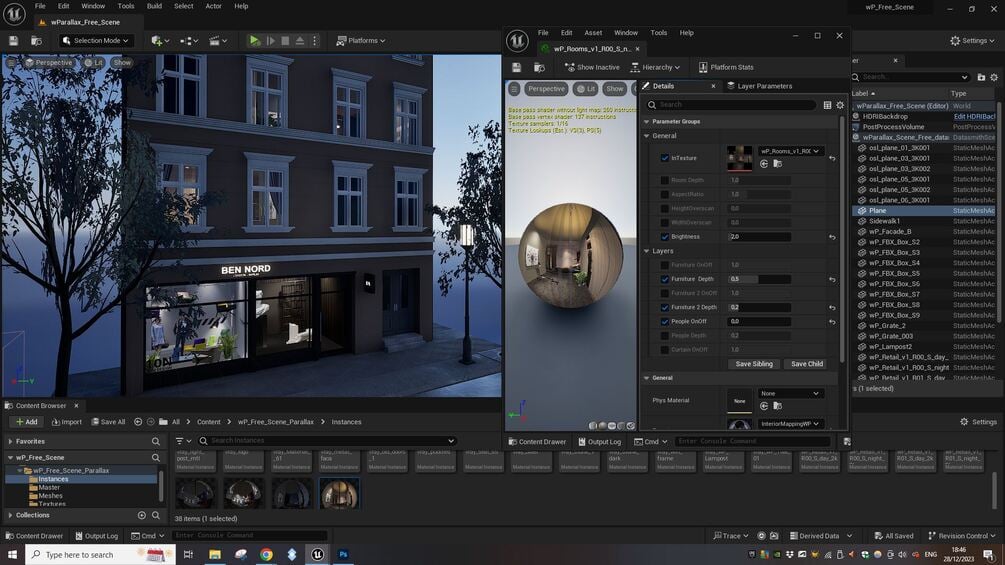The width and height of the screenshot is (1005, 565).
Task: Switch to the Layer Parameters tab
Action: point(764,86)
